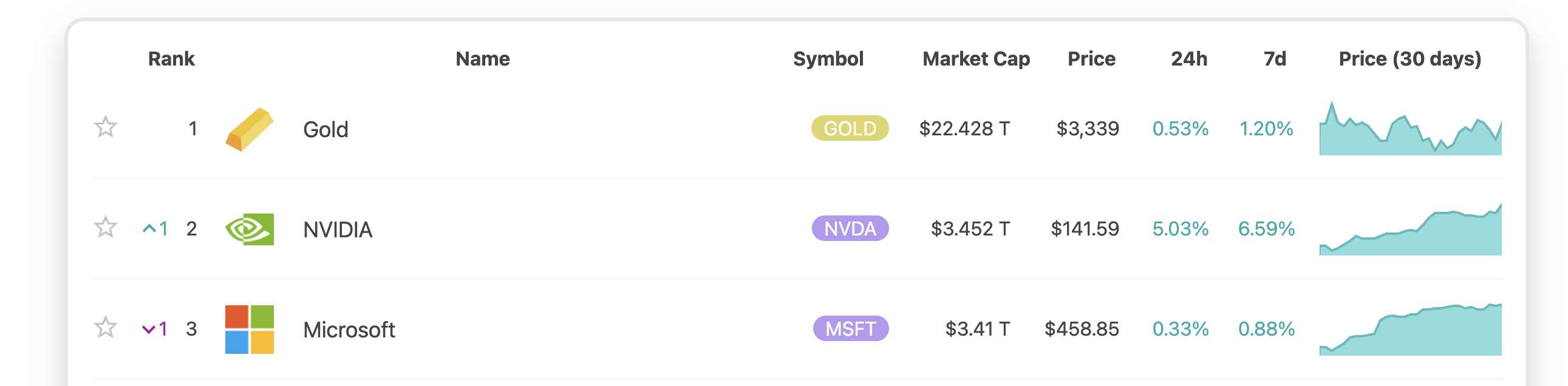Toggle favorite star for Microsoft

coord(105,328)
